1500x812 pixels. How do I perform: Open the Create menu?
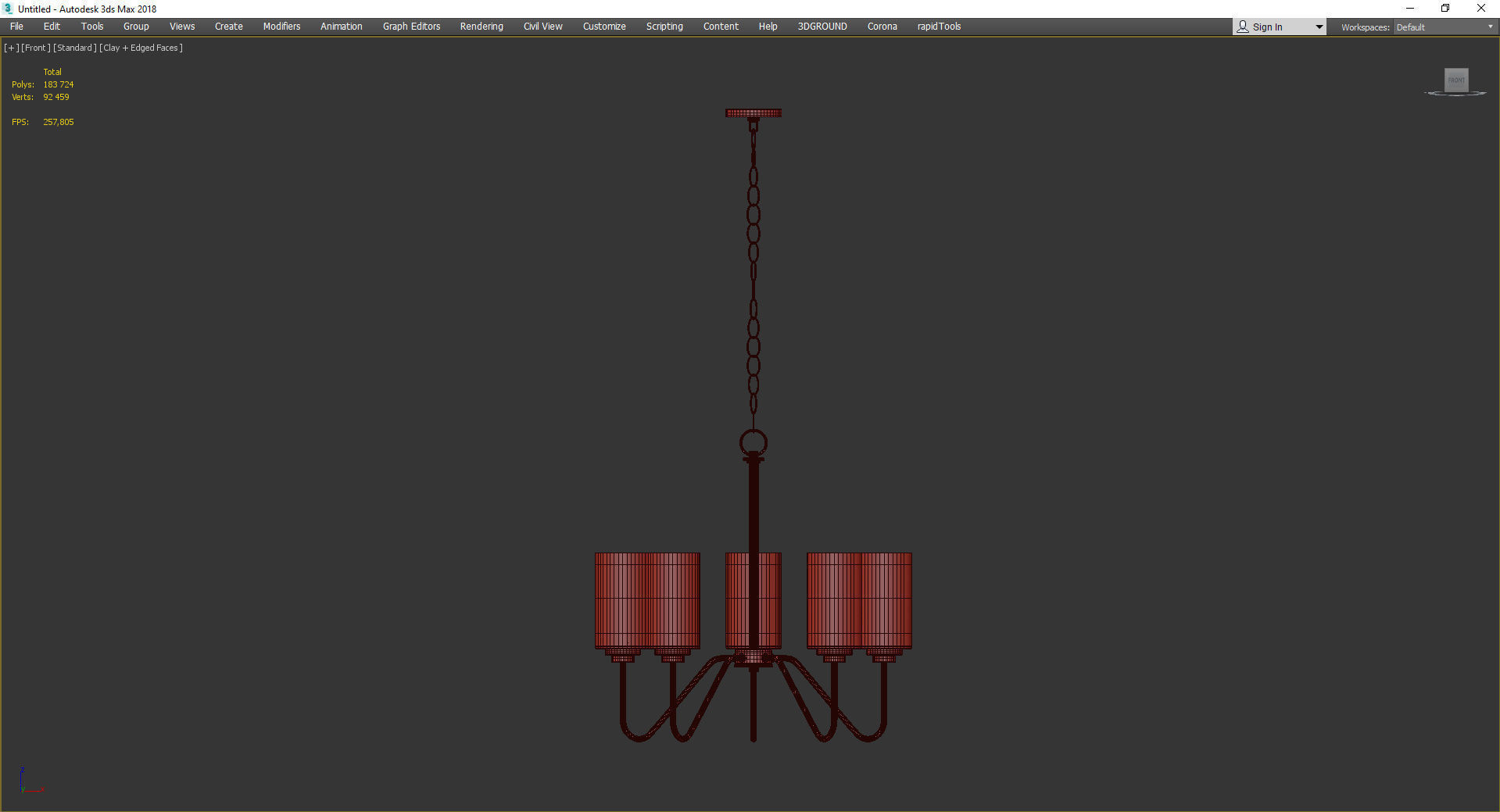click(x=229, y=27)
